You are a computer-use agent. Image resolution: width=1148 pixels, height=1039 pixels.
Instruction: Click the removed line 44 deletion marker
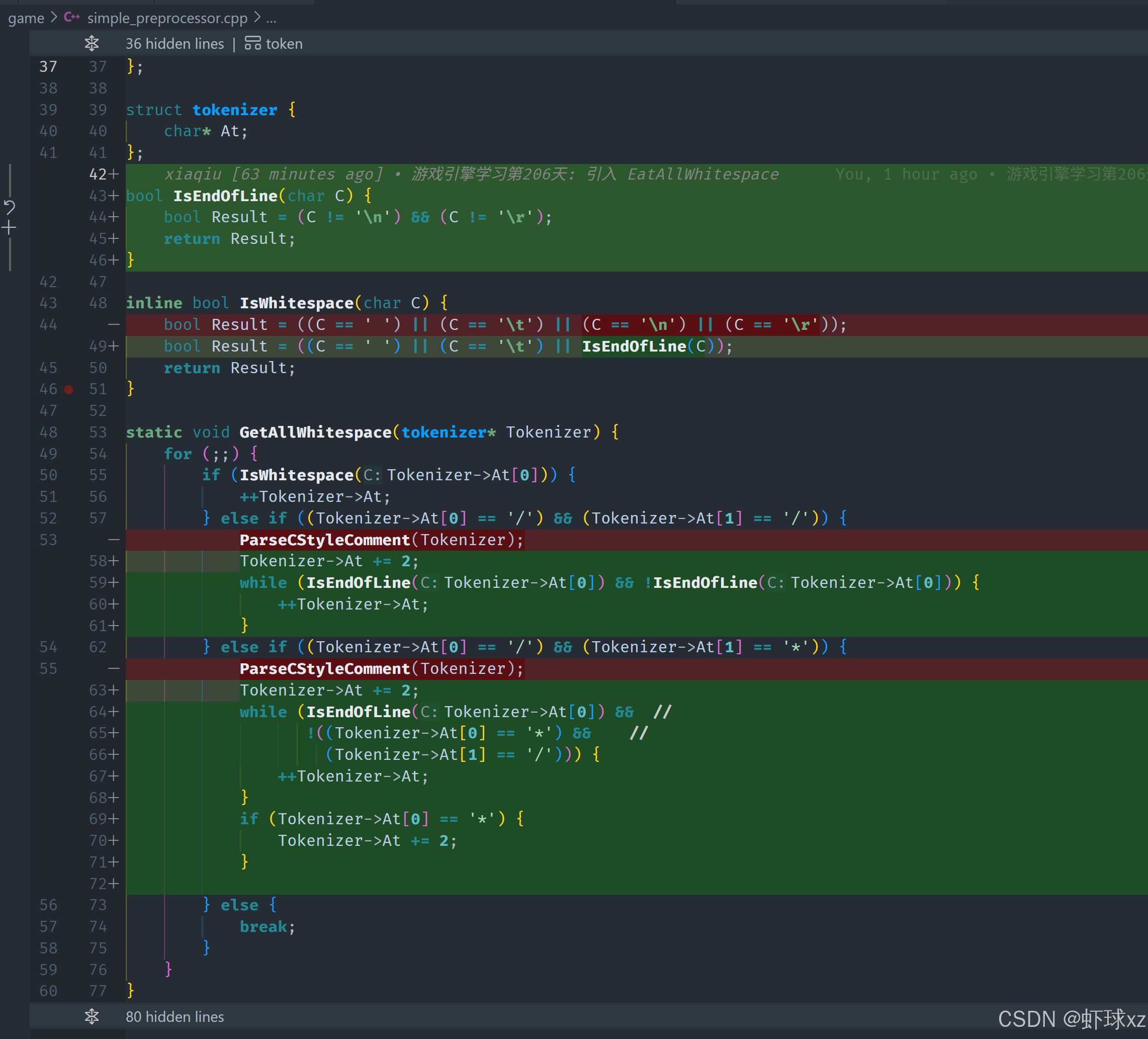coord(114,325)
